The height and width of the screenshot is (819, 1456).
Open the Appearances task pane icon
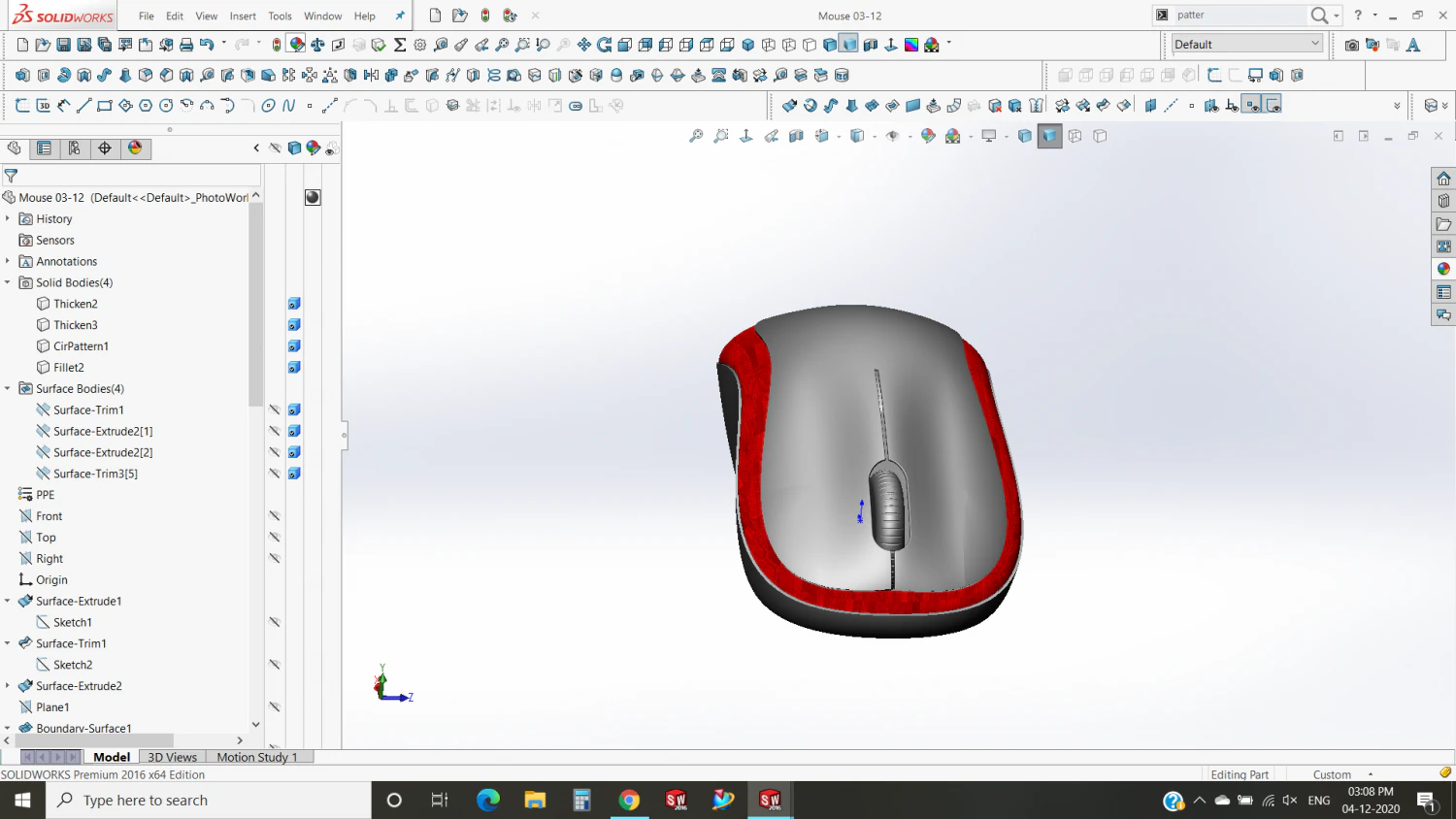(1443, 268)
